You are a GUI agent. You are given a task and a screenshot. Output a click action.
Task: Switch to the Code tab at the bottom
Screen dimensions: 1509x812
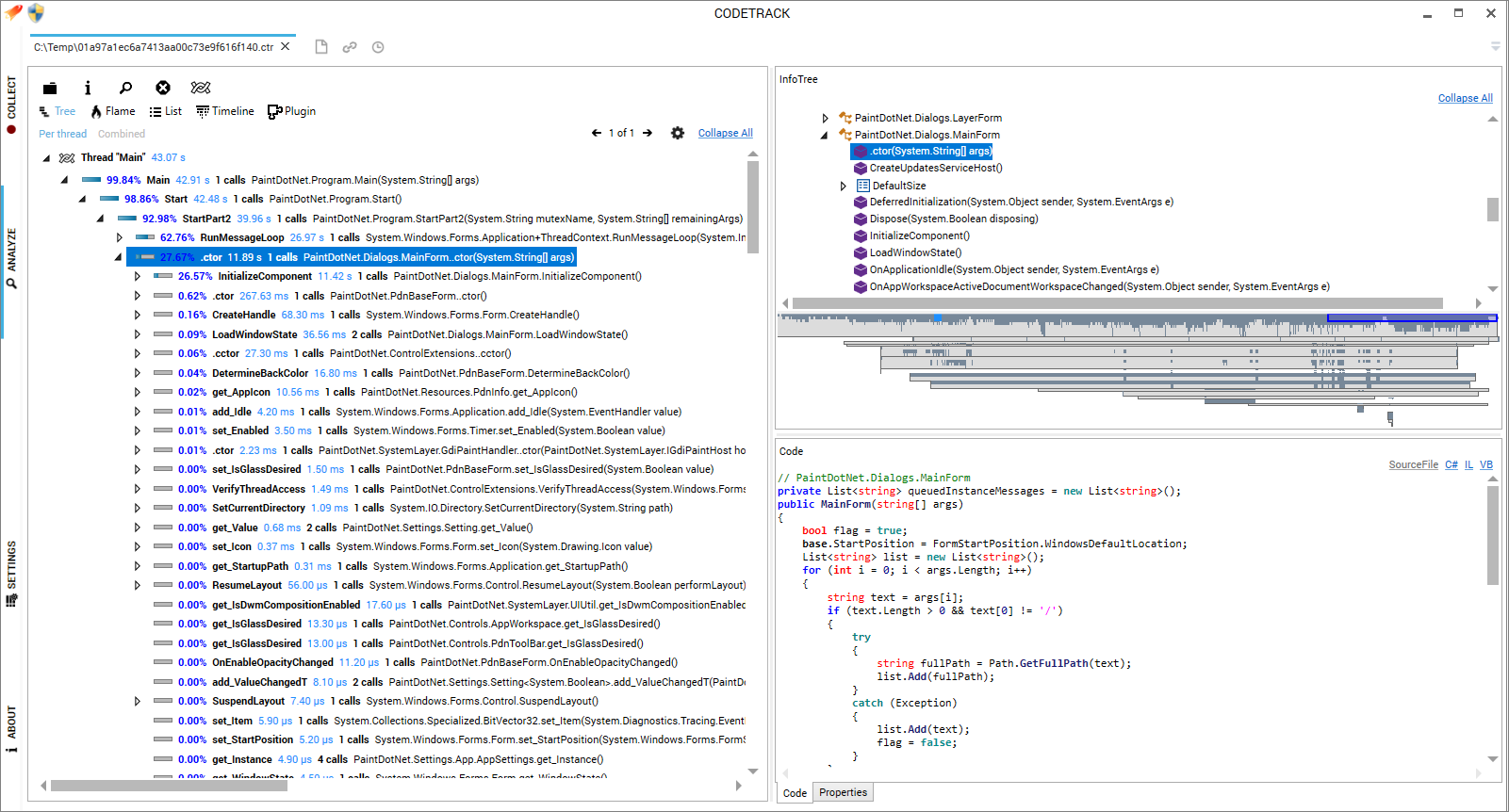tap(795, 793)
